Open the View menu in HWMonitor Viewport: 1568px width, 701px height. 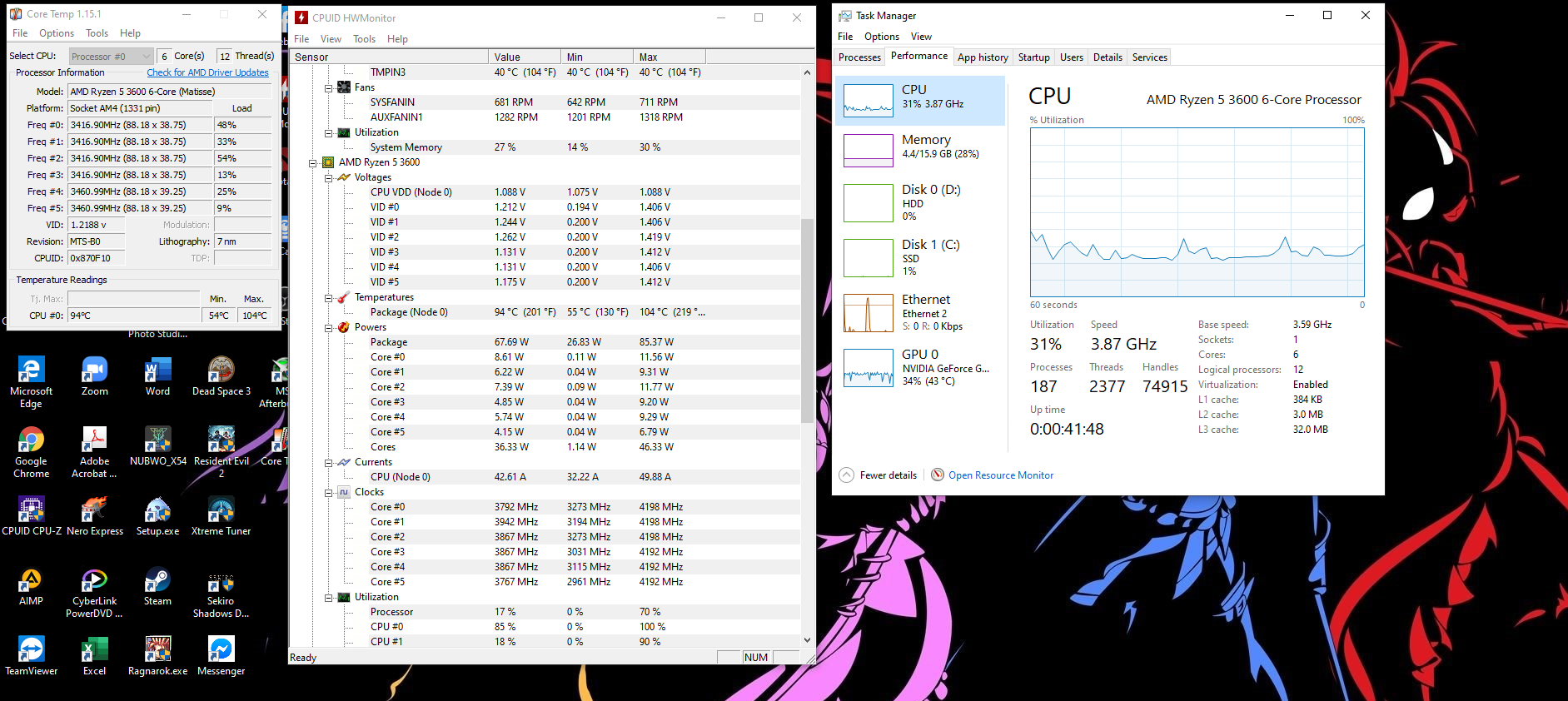[331, 39]
